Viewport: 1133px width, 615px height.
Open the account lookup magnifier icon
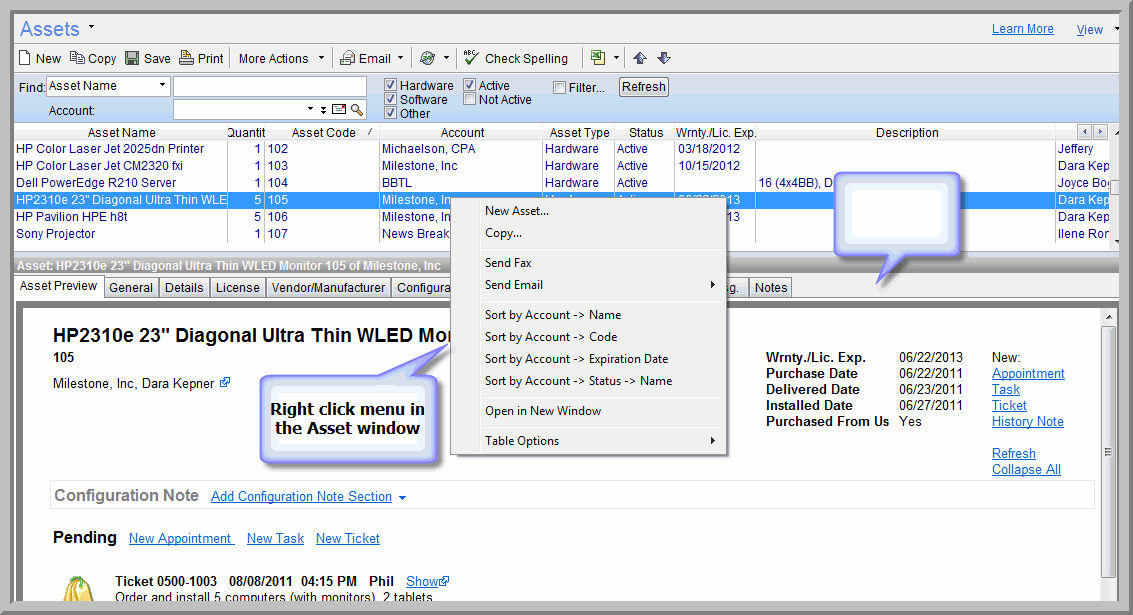tap(358, 110)
